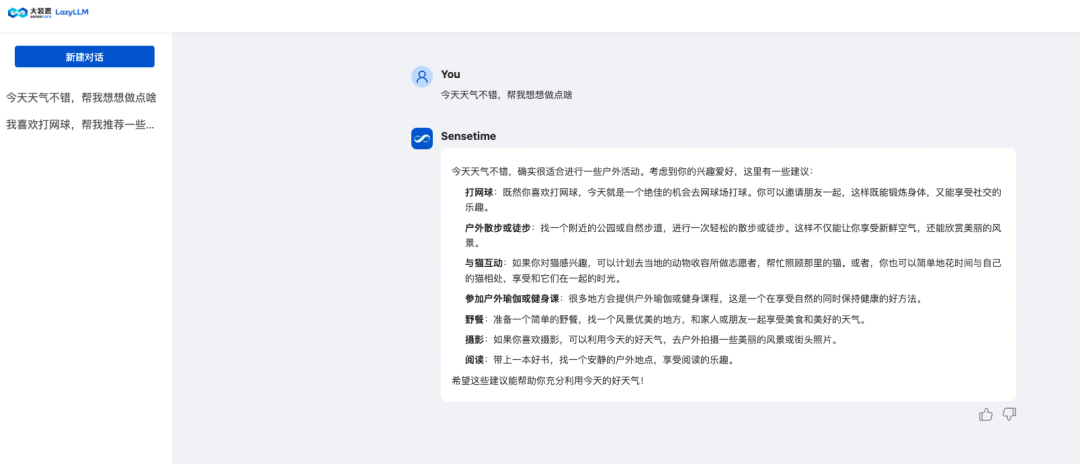Click the bold heading 户外散步或徒步
The image size is (1080, 464).
(498, 228)
